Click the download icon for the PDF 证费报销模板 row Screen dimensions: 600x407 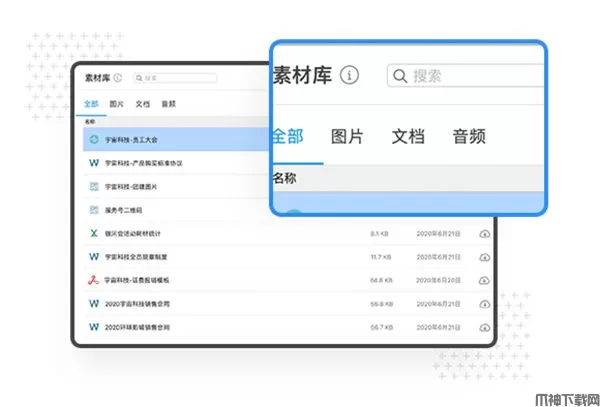coord(484,281)
